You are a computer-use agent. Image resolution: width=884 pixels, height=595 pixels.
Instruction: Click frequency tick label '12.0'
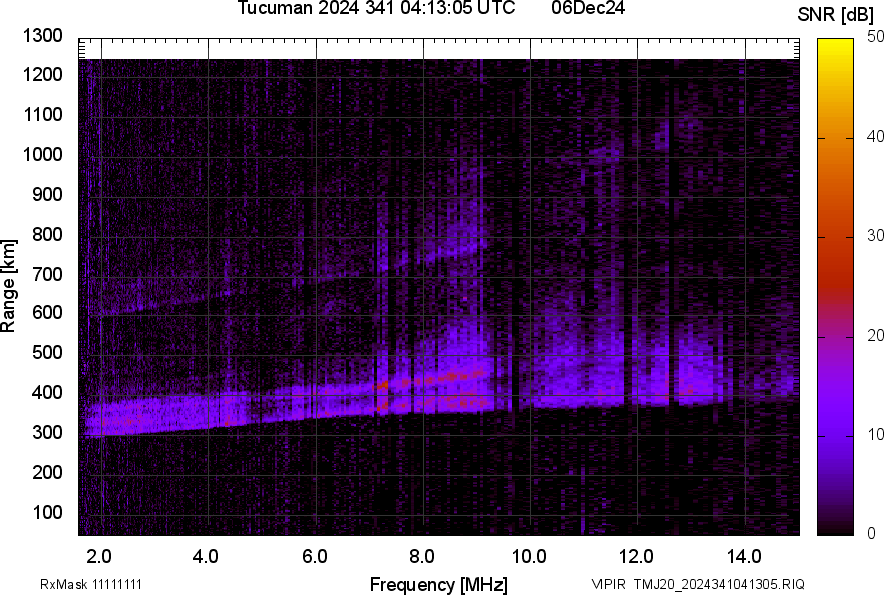point(637,557)
